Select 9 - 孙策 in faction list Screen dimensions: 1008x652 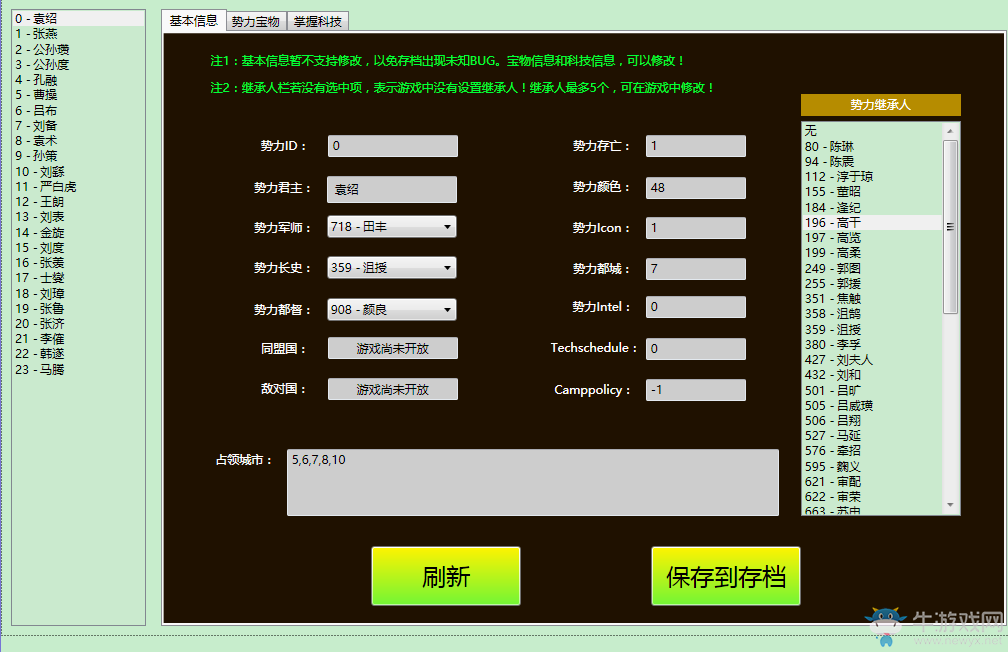[78, 156]
